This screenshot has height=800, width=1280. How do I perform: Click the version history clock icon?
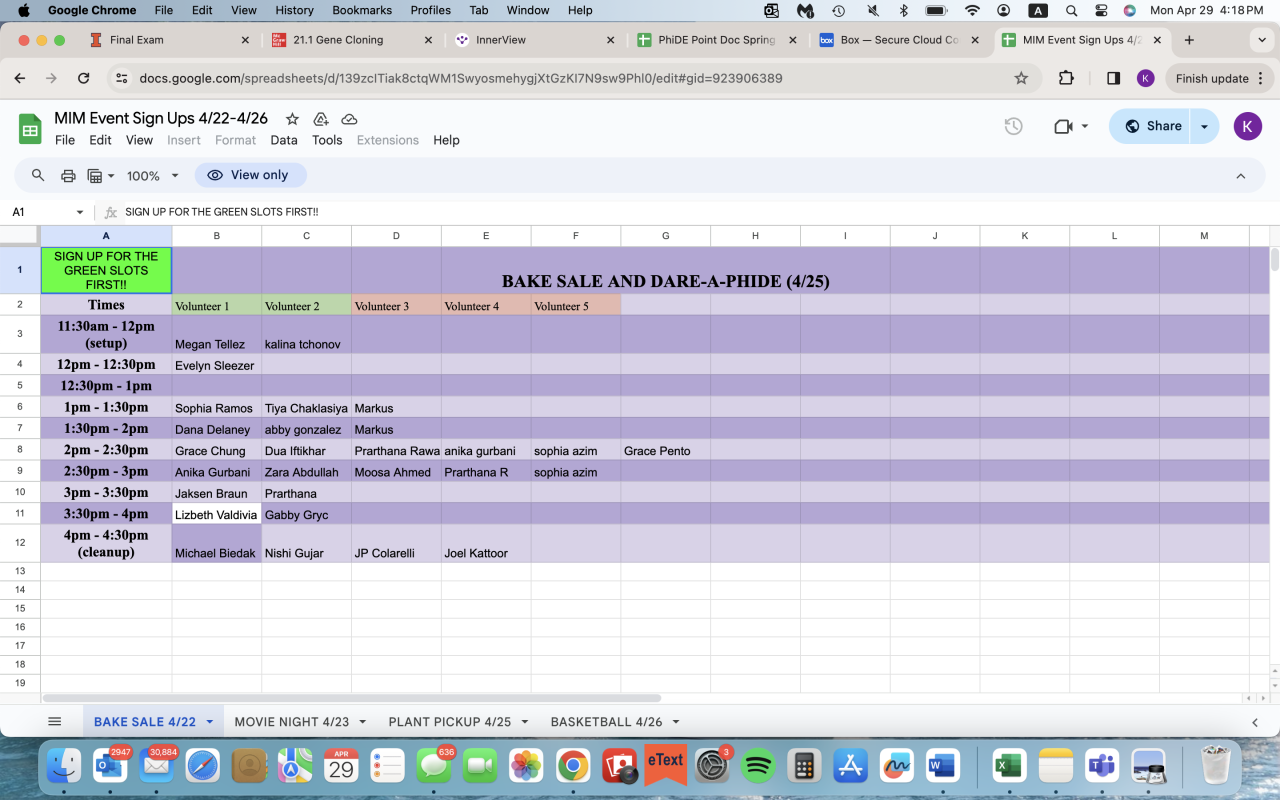click(1013, 126)
